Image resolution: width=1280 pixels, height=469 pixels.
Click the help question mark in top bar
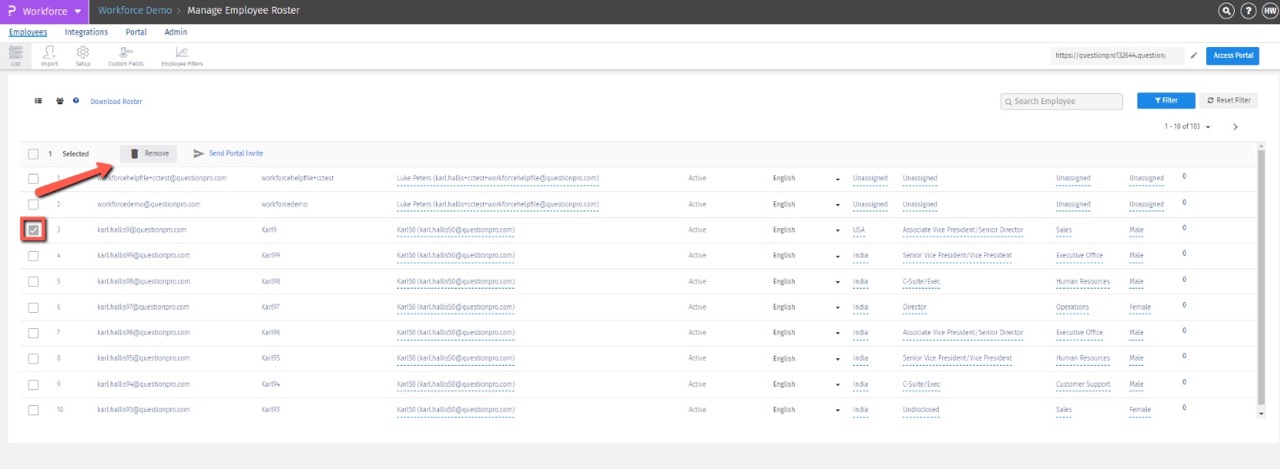pos(1248,11)
